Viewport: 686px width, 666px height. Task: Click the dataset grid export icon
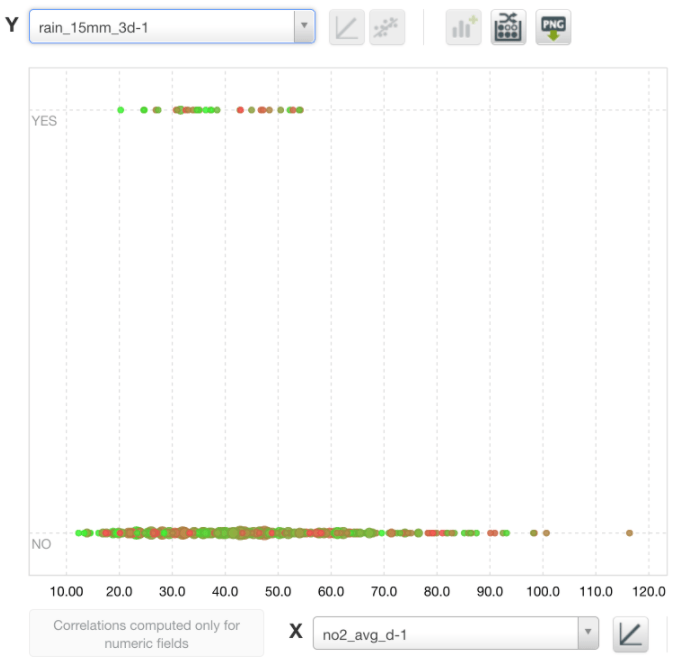(x=508, y=28)
